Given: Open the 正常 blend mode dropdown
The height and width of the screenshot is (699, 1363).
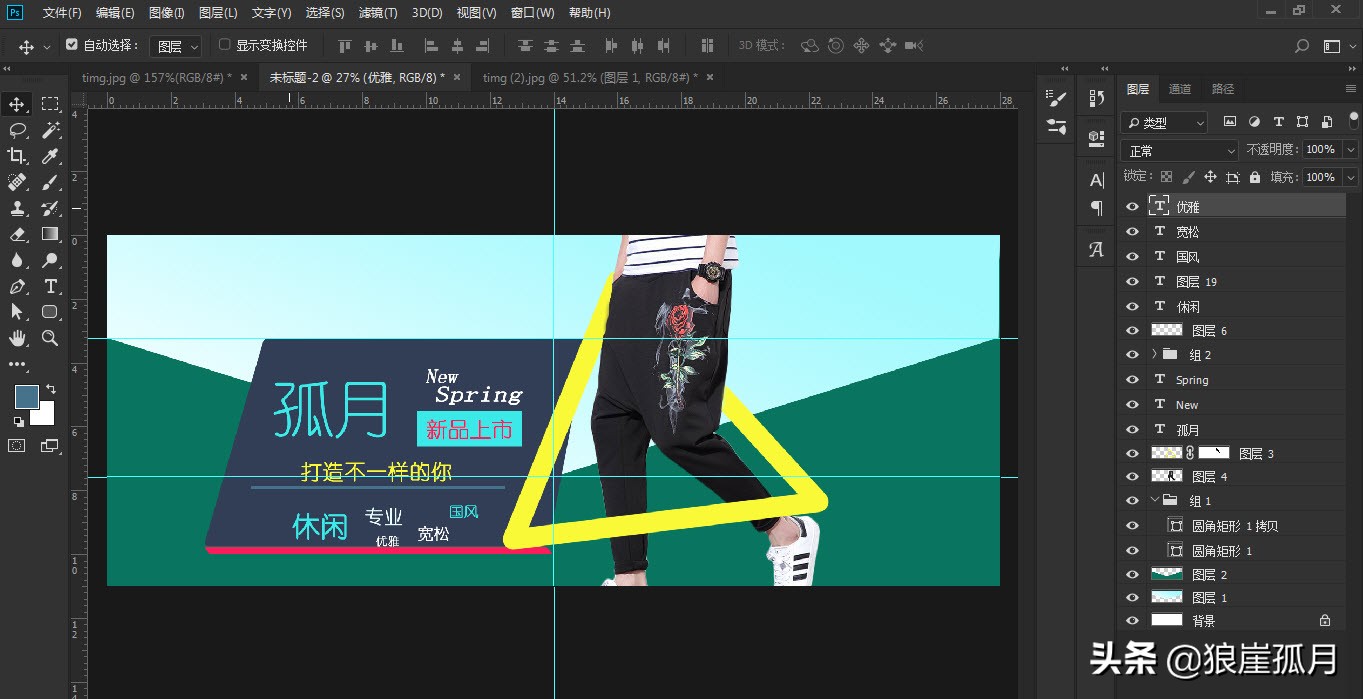Looking at the screenshot, I should click(1179, 149).
